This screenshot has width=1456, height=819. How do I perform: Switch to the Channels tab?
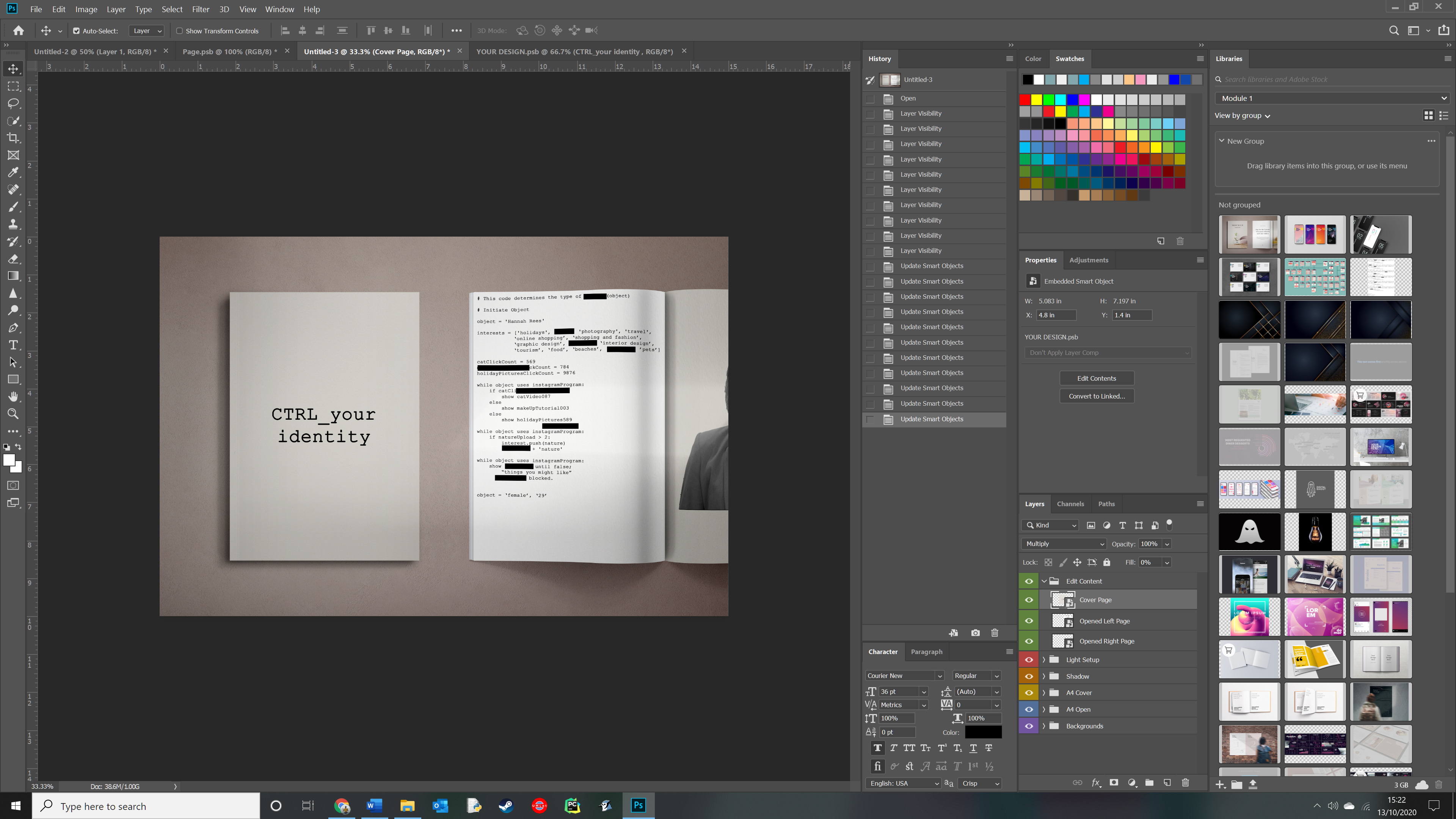[x=1070, y=504]
